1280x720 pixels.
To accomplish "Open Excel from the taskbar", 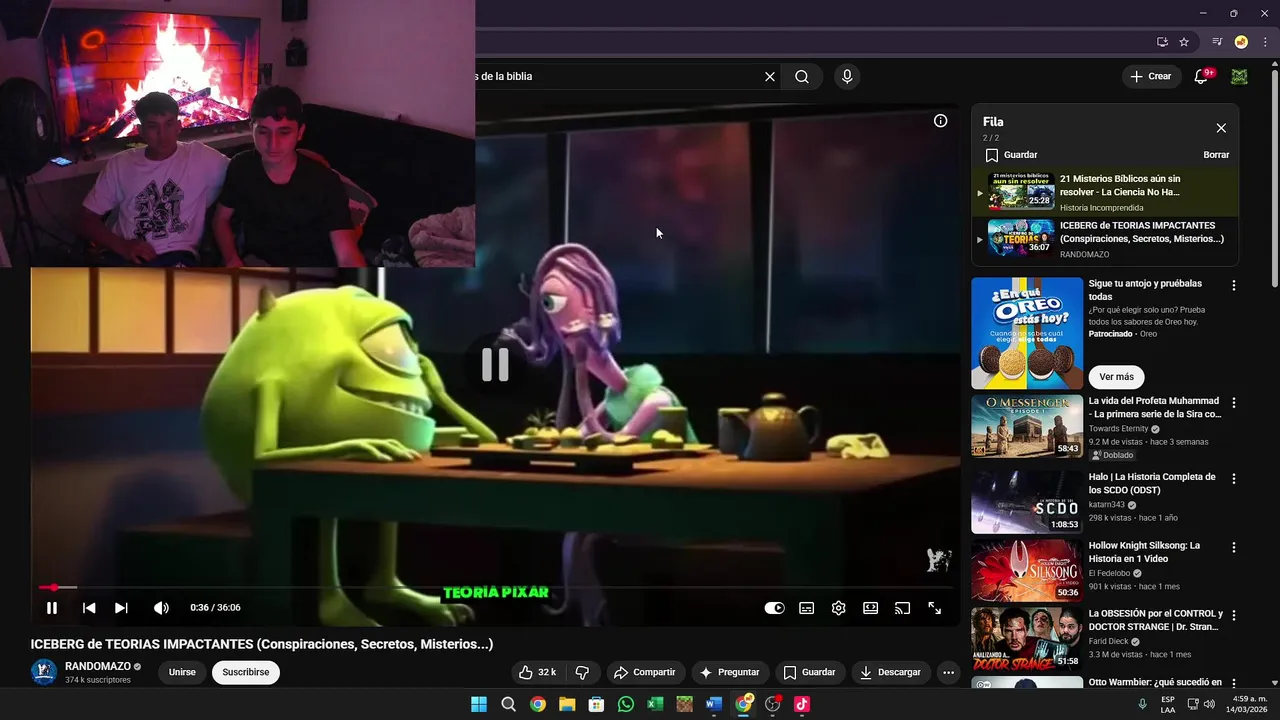I will coord(655,704).
